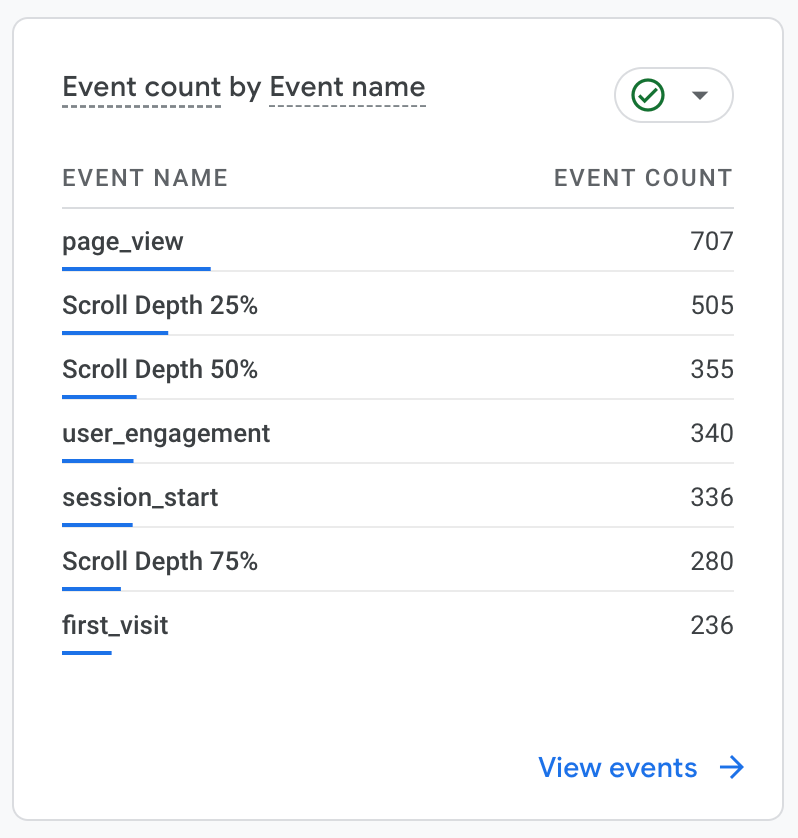This screenshot has width=798, height=838.
Task: Click the blue bar under page_view
Action: pyautogui.click(x=136, y=268)
